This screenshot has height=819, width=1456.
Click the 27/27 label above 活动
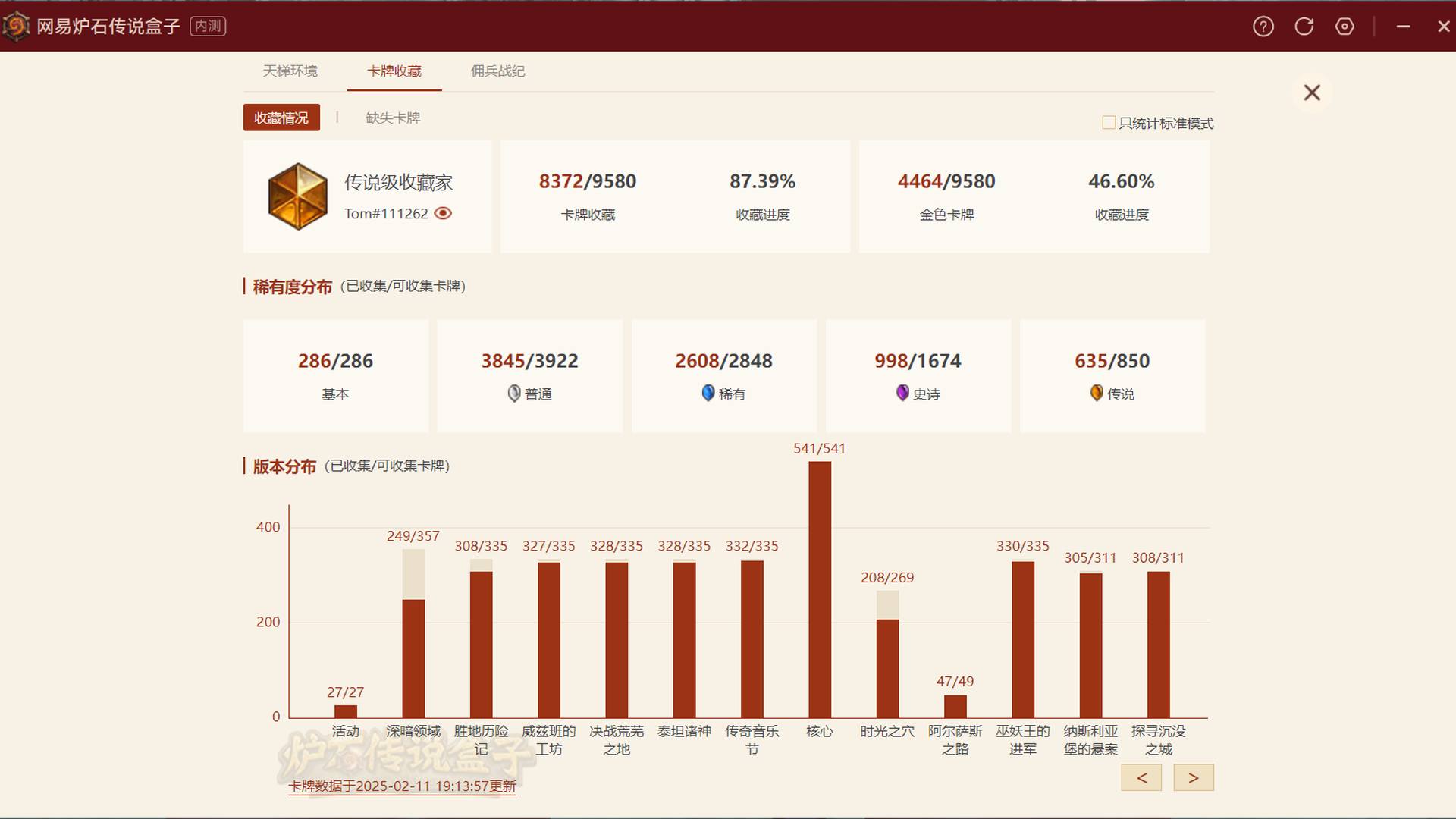346,692
